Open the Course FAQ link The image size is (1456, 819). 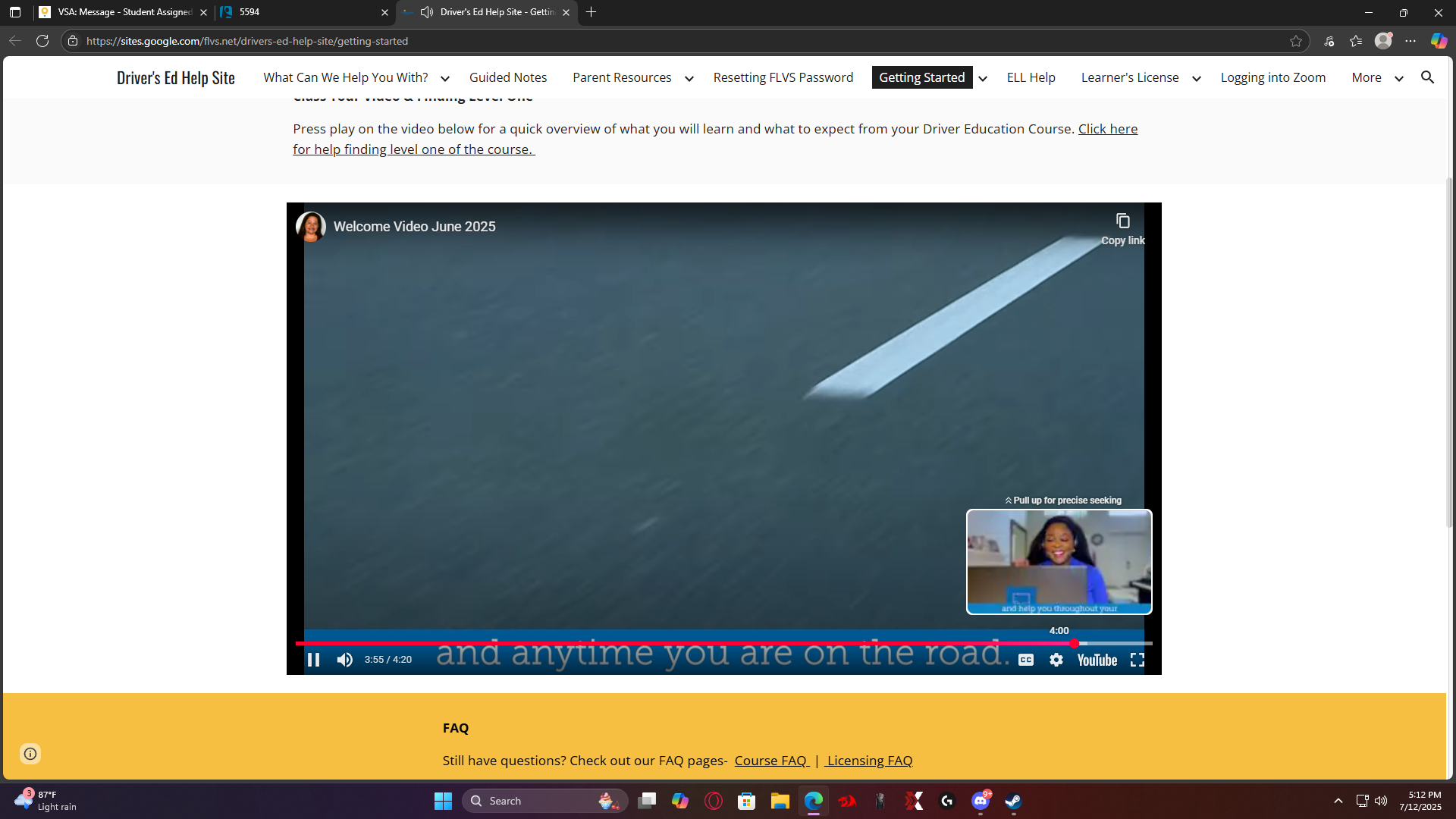point(770,760)
